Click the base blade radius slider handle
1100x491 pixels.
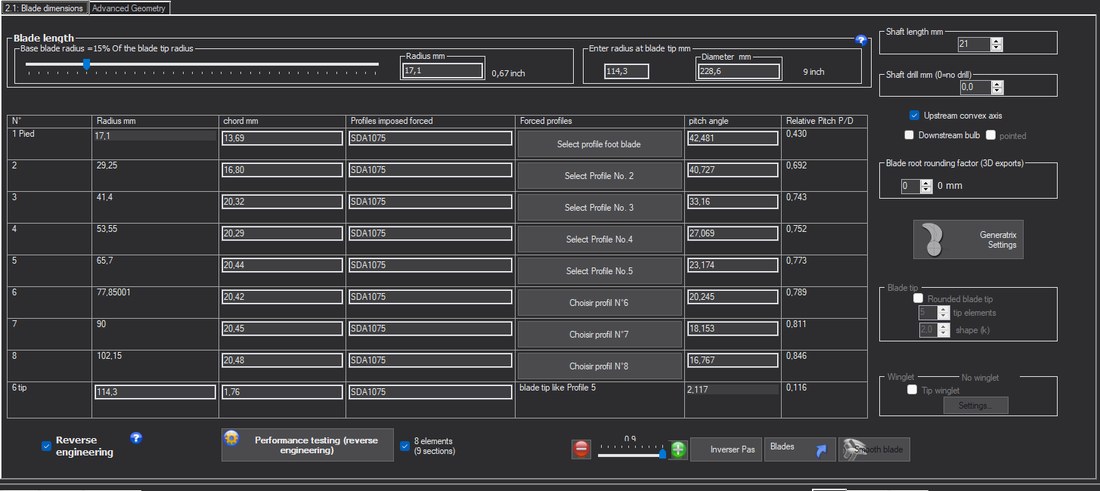[86, 64]
